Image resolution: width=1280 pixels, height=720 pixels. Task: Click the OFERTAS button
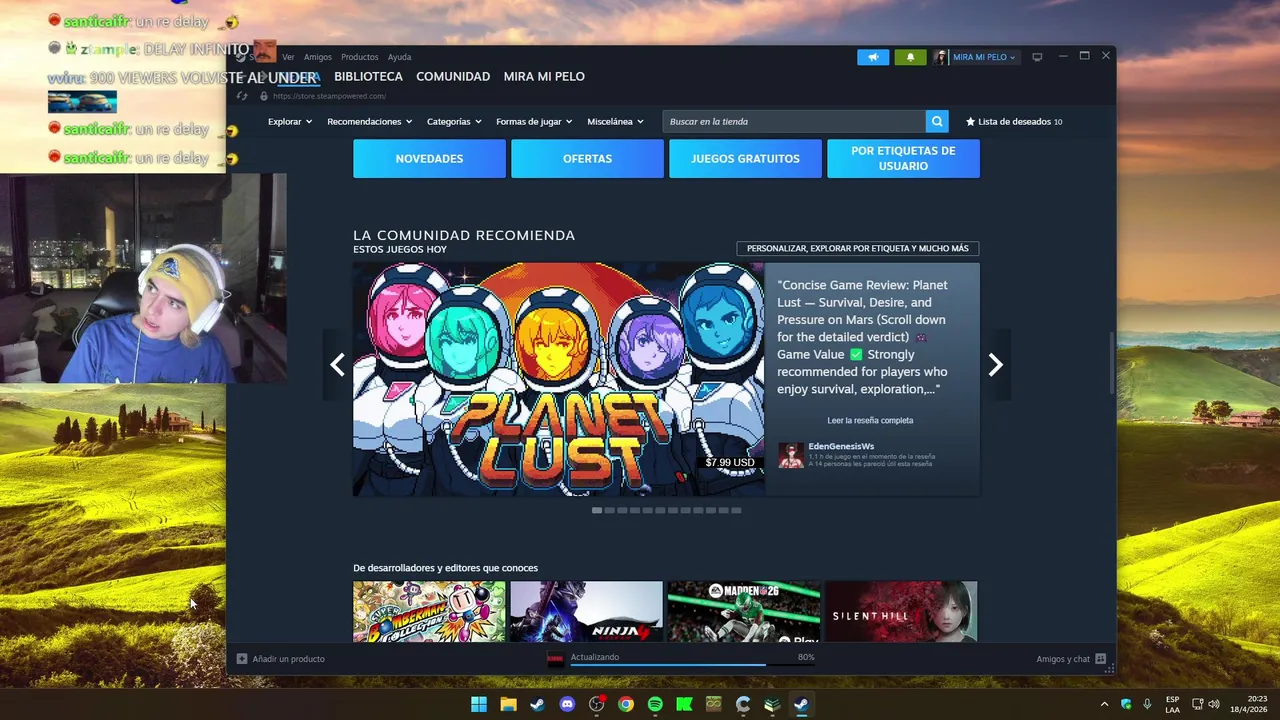pyautogui.click(x=587, y=159)
